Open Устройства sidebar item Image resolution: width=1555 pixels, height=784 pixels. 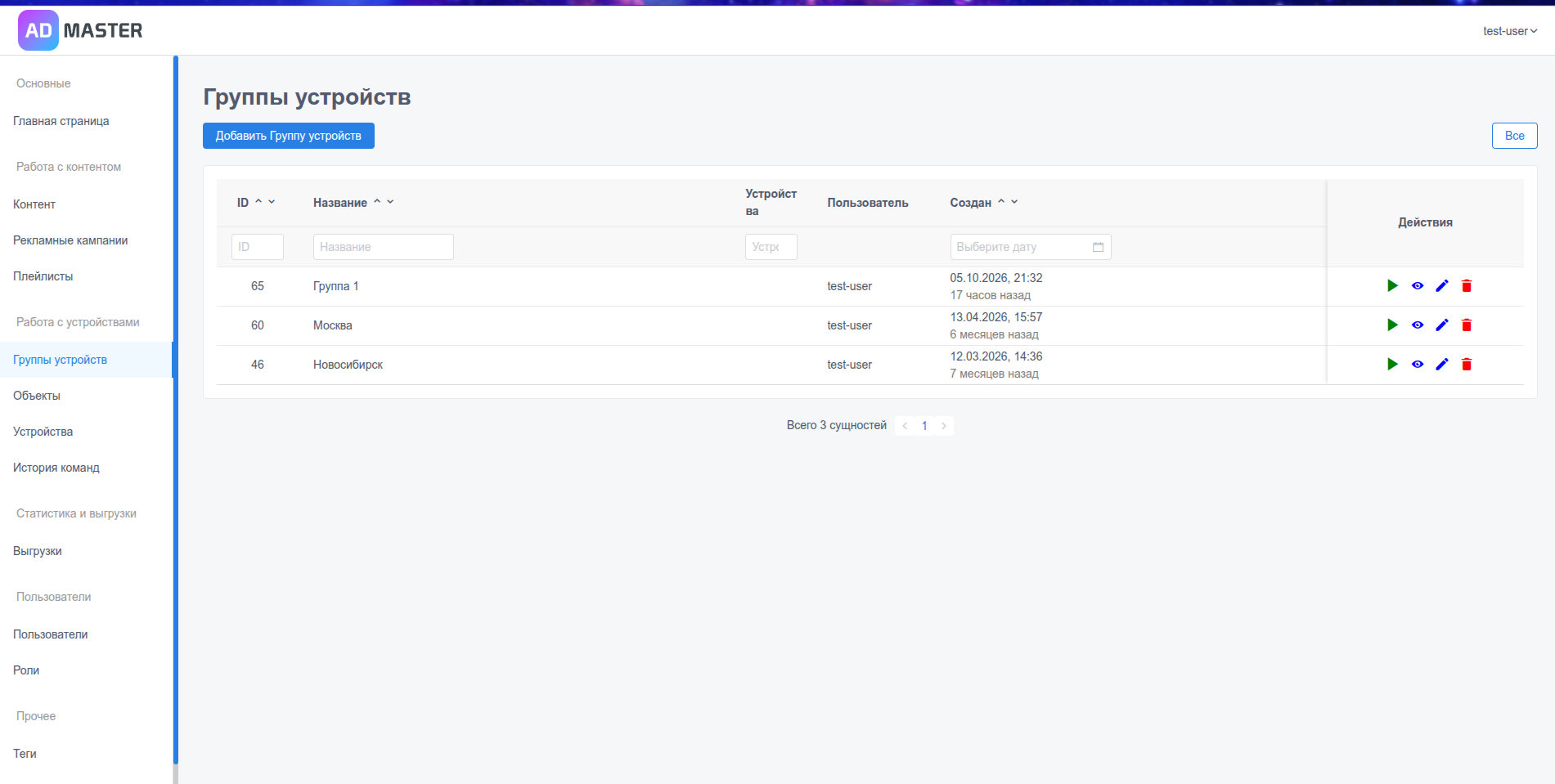tap(43, 432)
